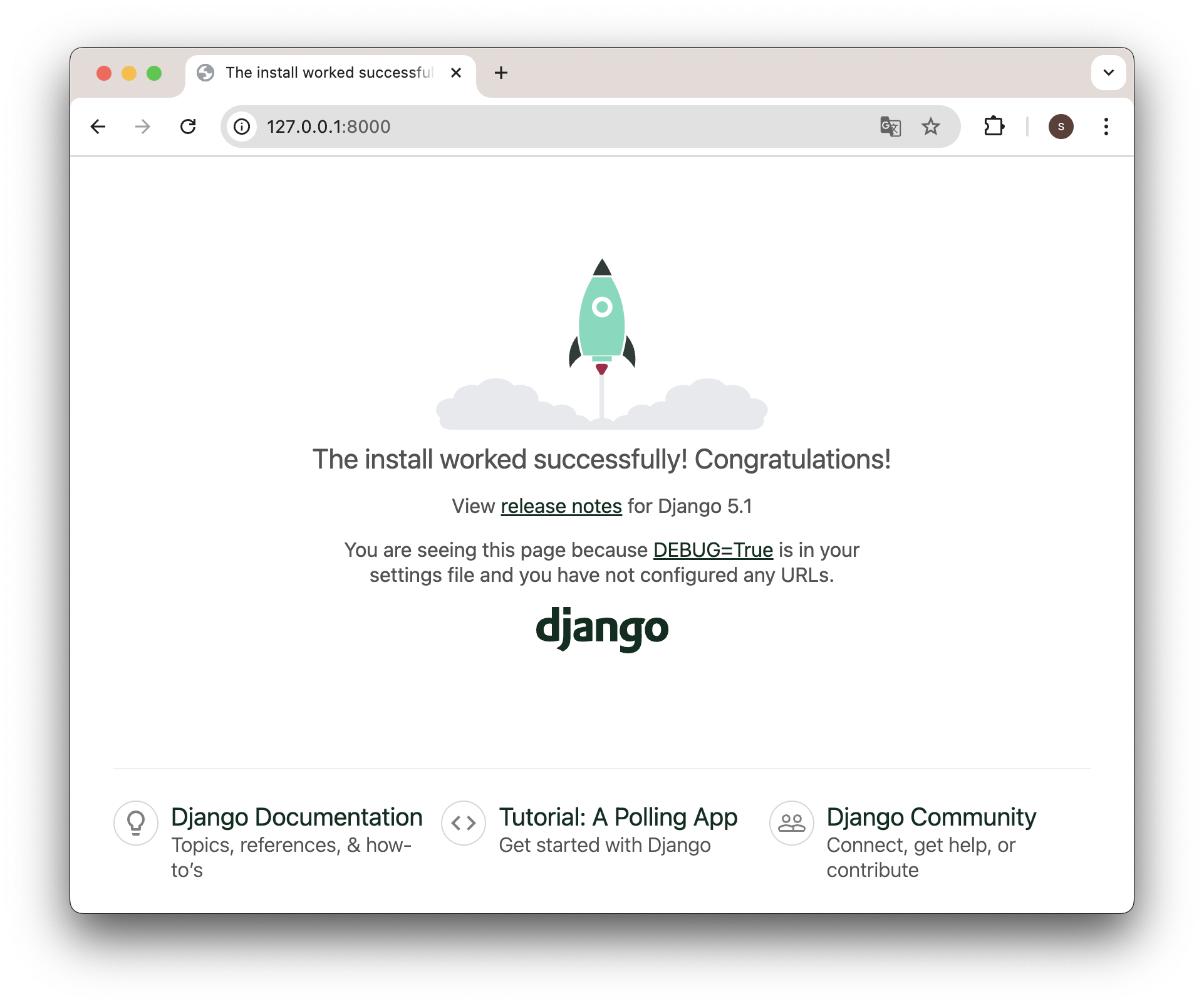Click the code brackets tutorial icon
1204x1006 pixels.
[x=464, y=823]
